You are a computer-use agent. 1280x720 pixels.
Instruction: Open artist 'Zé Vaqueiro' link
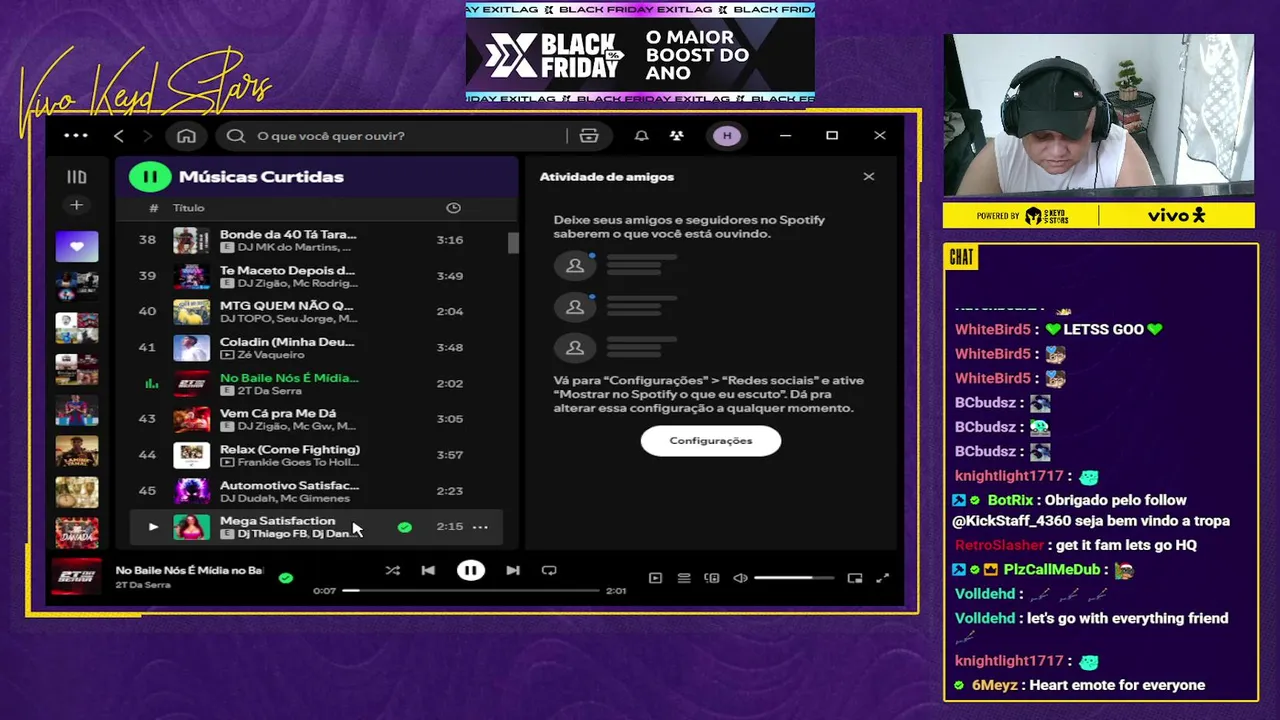[x=271, y=355]
